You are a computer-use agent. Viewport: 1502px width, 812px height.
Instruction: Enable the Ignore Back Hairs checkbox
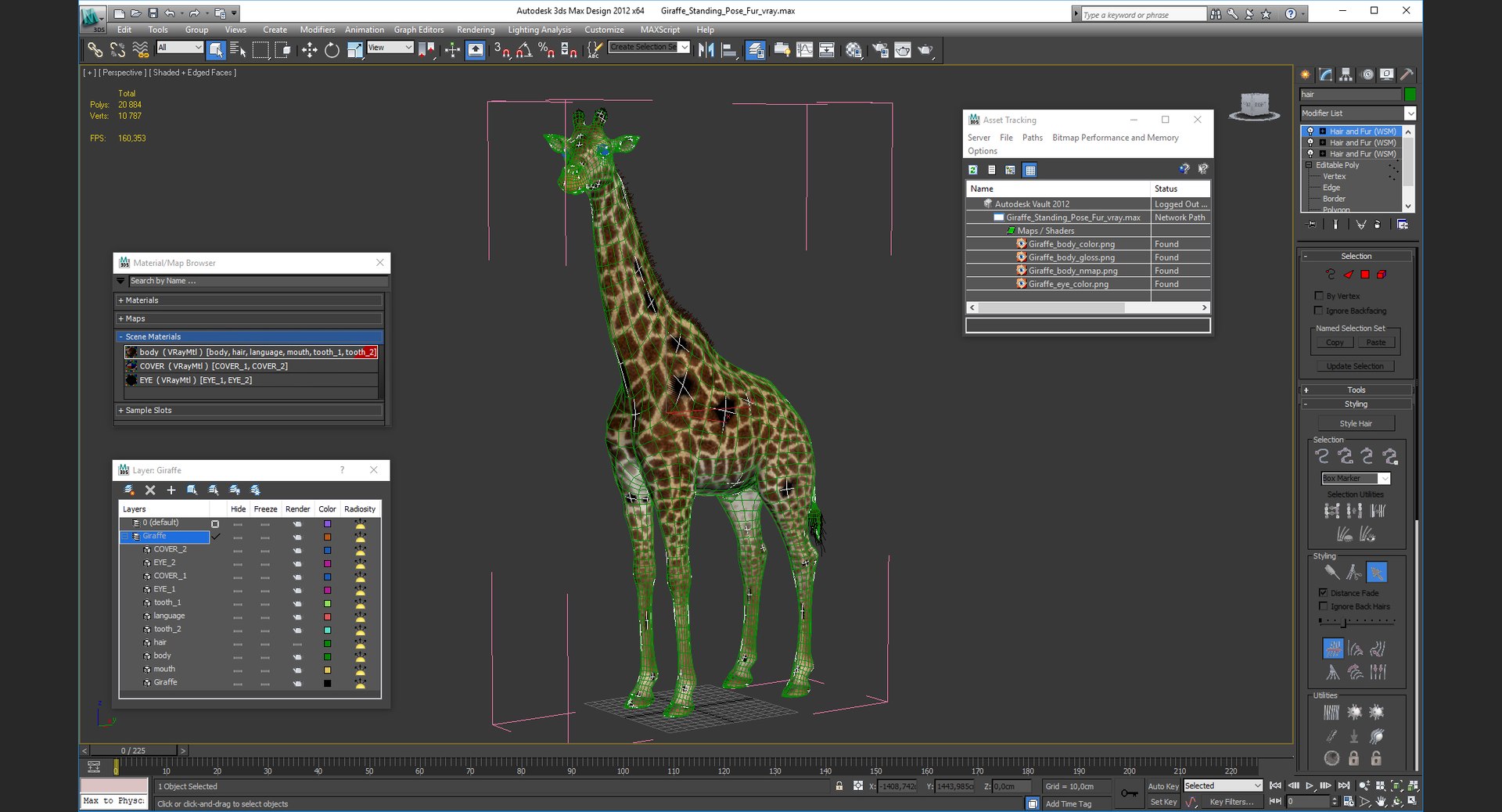pos(1324,606)
